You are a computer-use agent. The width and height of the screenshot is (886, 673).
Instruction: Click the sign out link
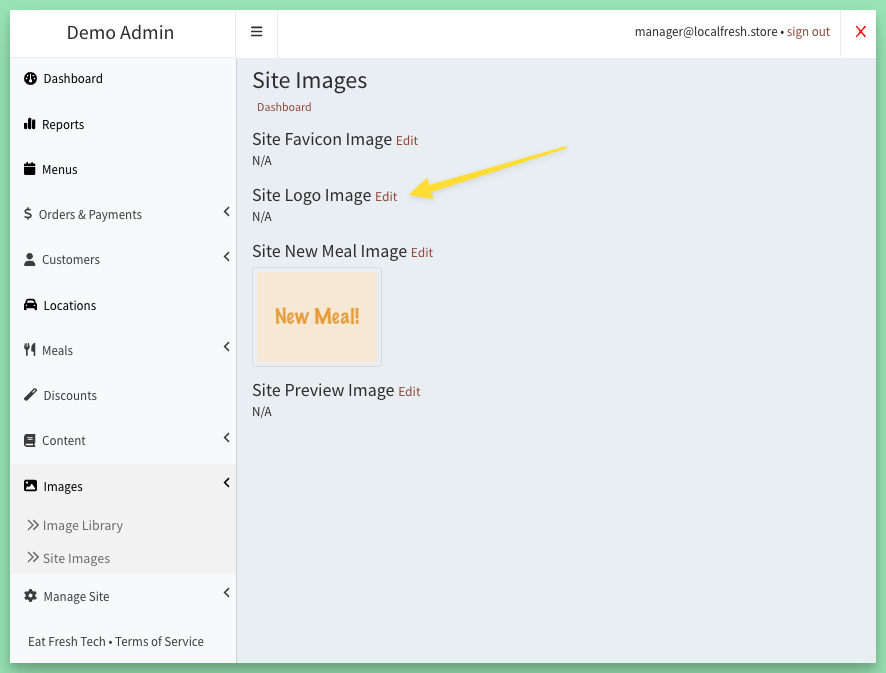(x=808, y=32)
